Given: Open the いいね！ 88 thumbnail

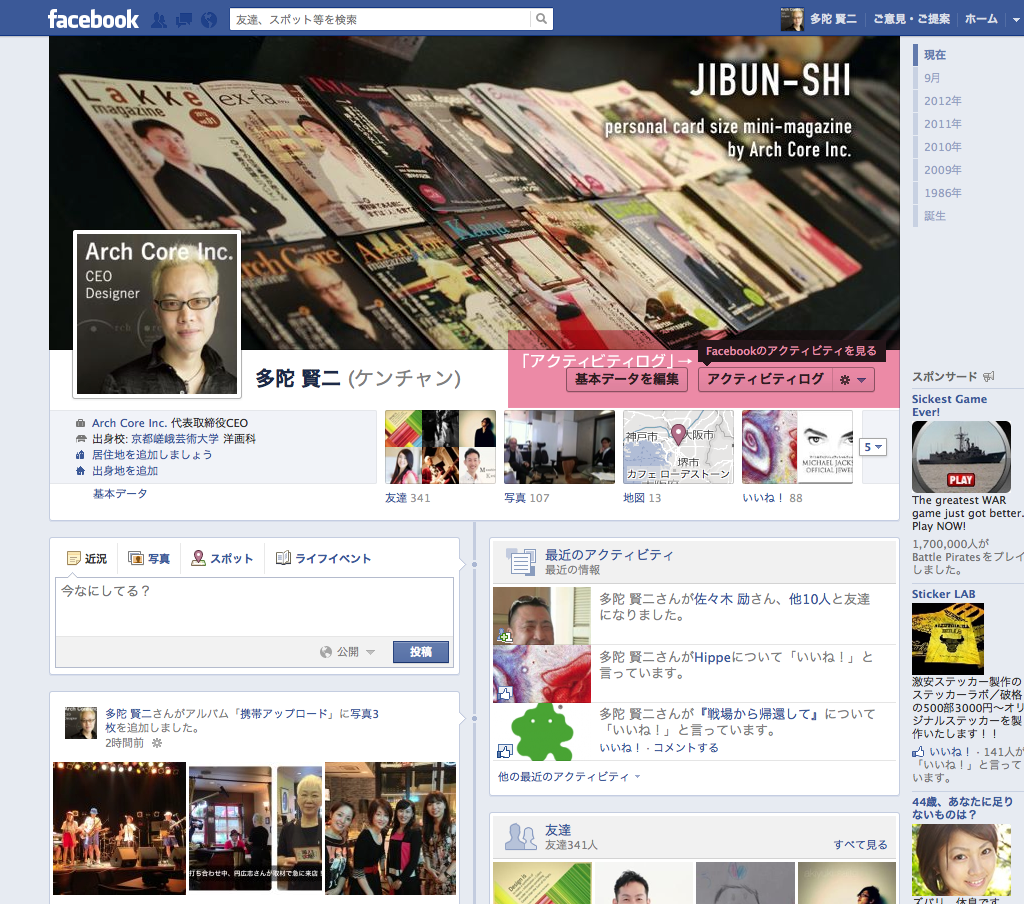Looking at the screenshot, I should (x=797, y=447).
